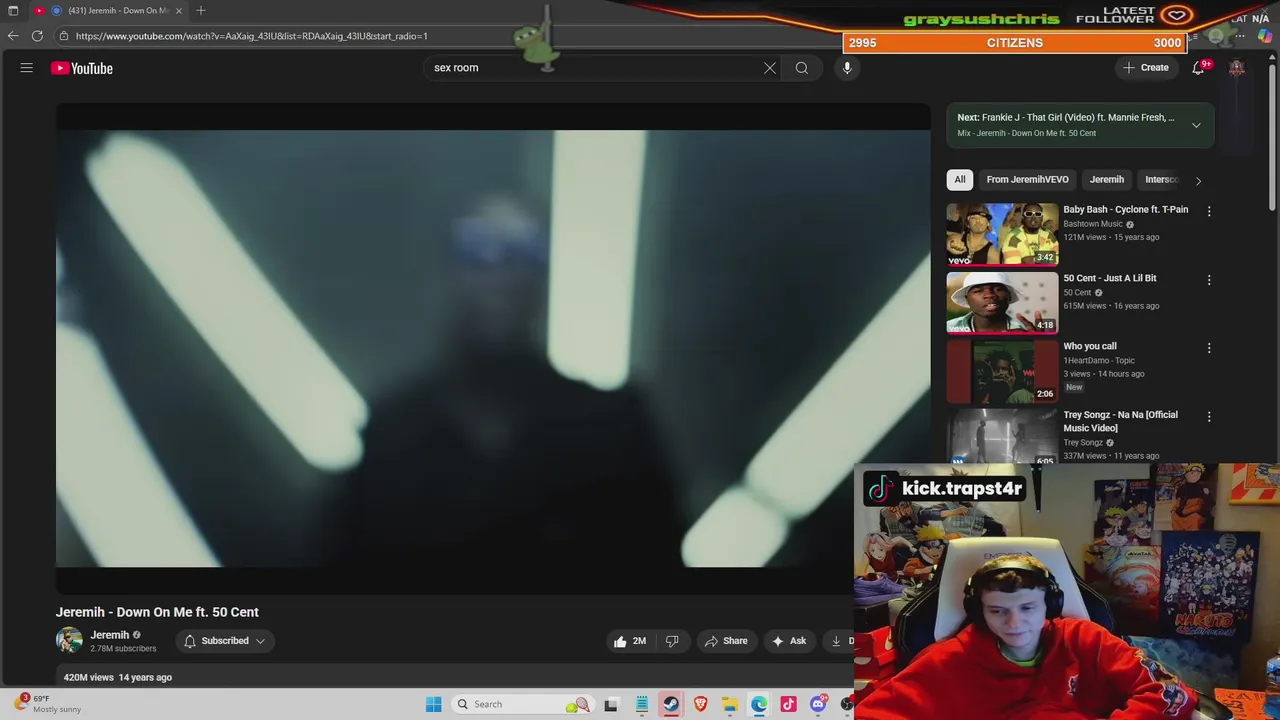Open the Create button
Viewport: 1280px width, 720px height.
click(x=1146, y=68)
